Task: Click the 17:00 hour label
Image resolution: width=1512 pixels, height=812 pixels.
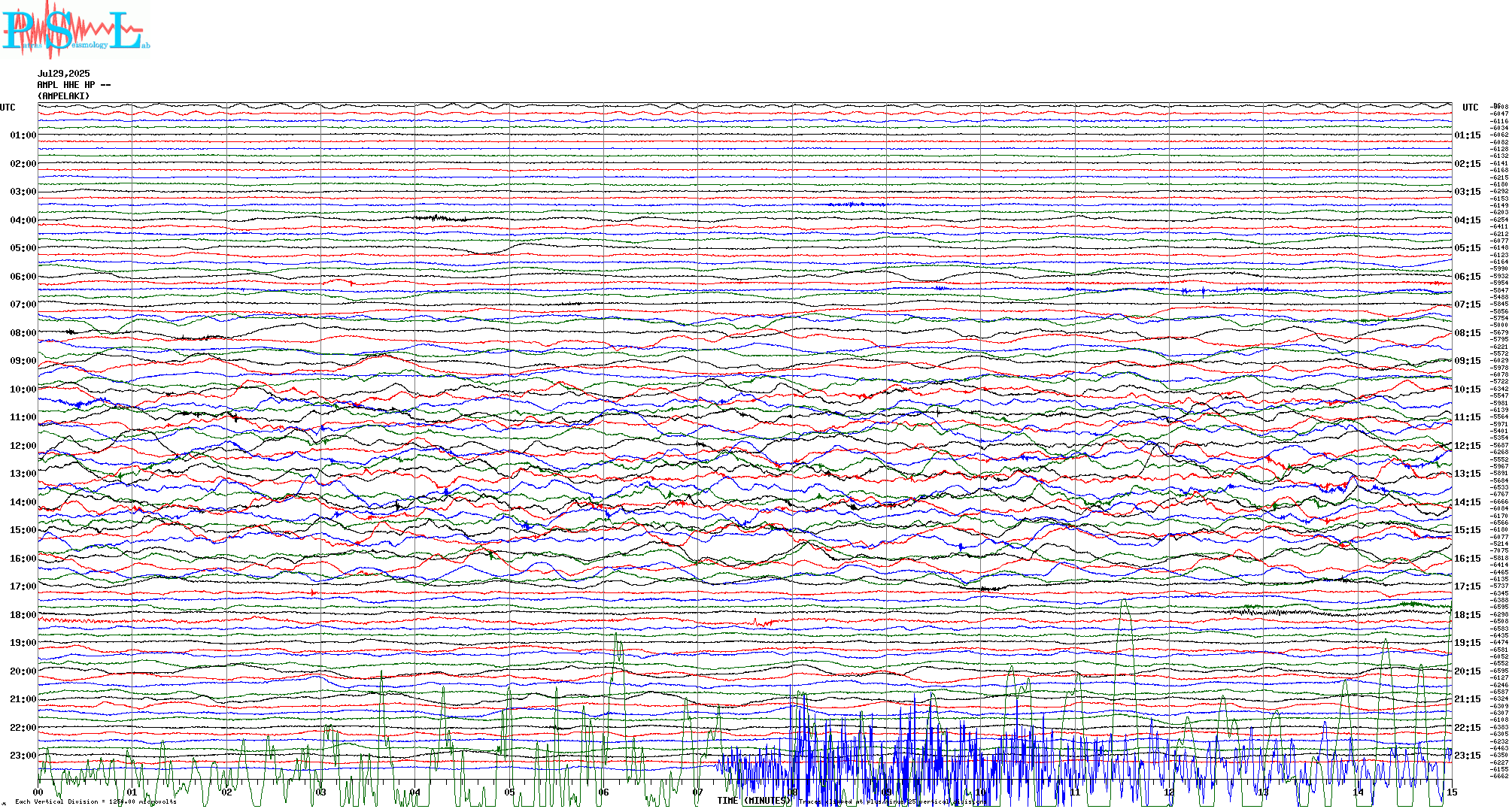Action: (23, 586)
